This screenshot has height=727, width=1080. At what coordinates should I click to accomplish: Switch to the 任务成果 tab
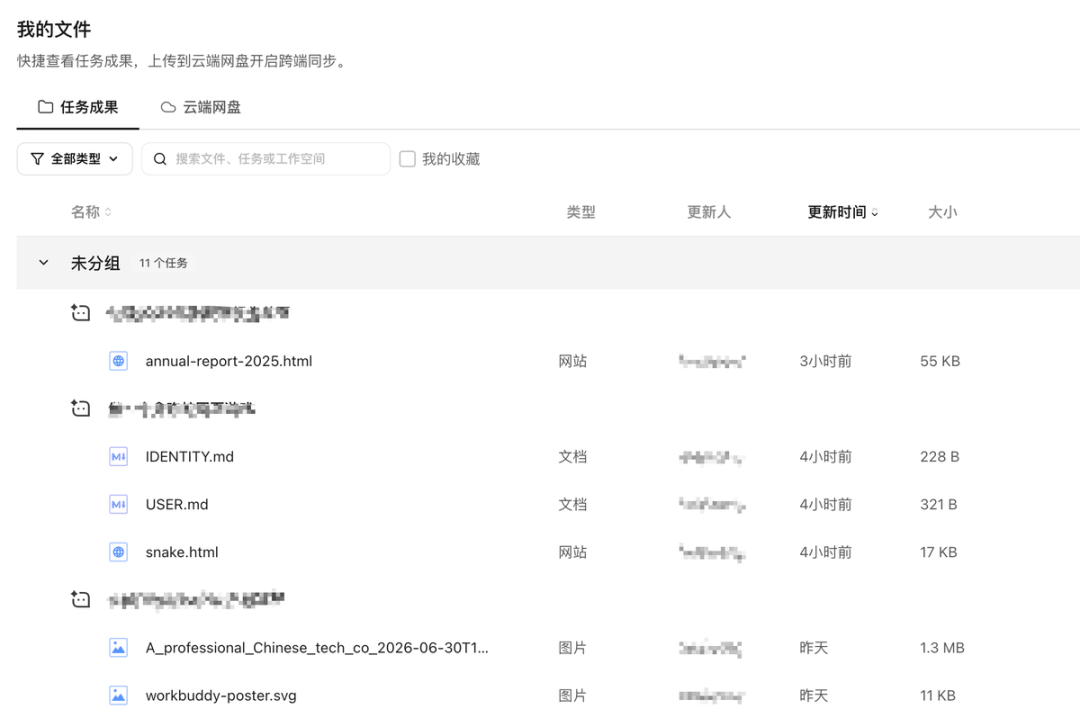pos(78,107)
